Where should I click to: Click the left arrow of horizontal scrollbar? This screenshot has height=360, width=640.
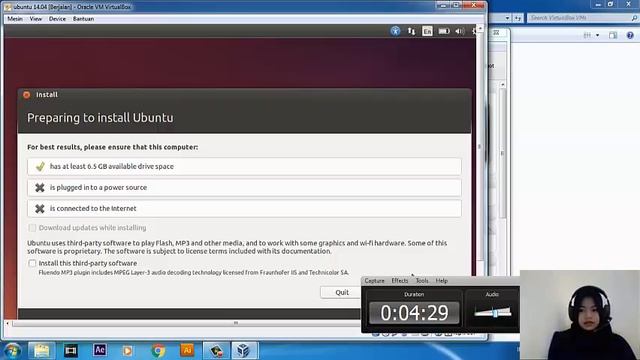[7, 323]
